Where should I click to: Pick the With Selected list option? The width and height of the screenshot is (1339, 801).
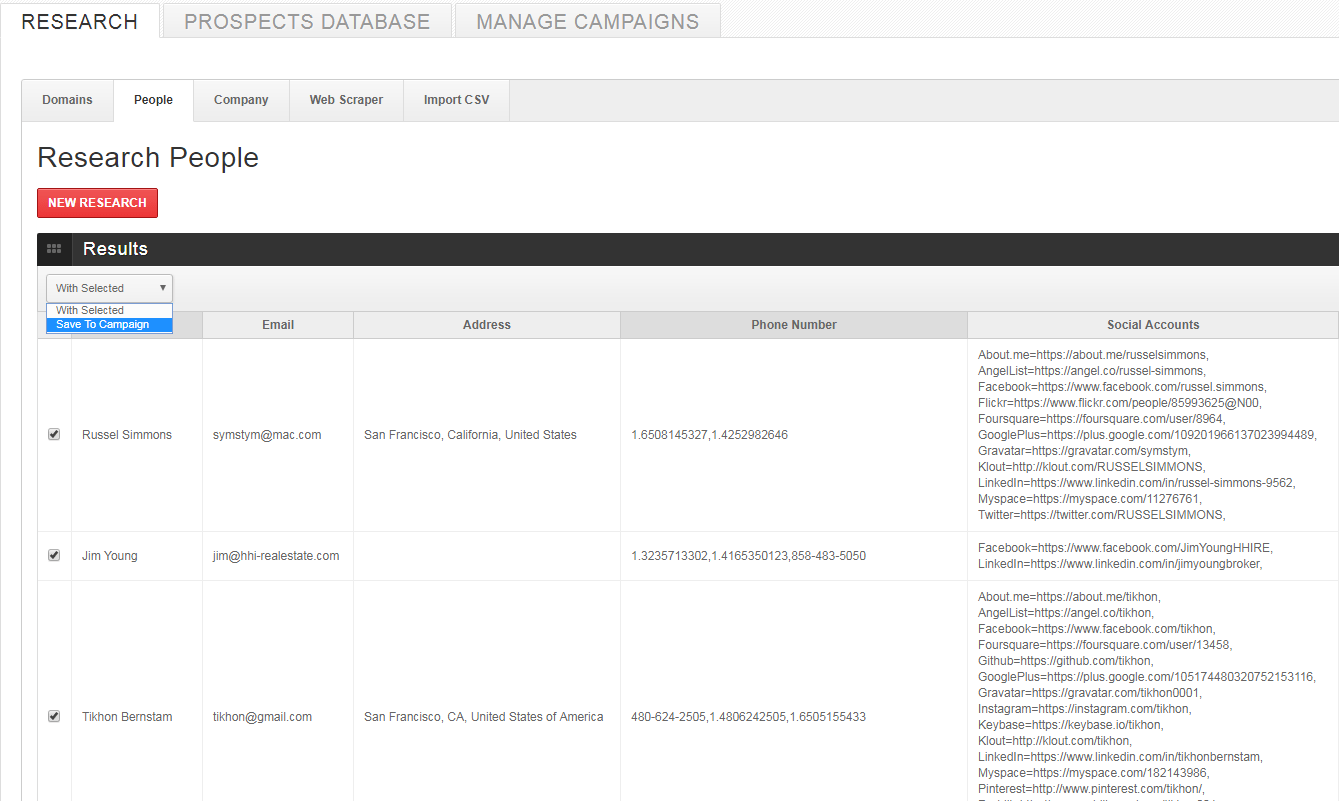[109, 310]
